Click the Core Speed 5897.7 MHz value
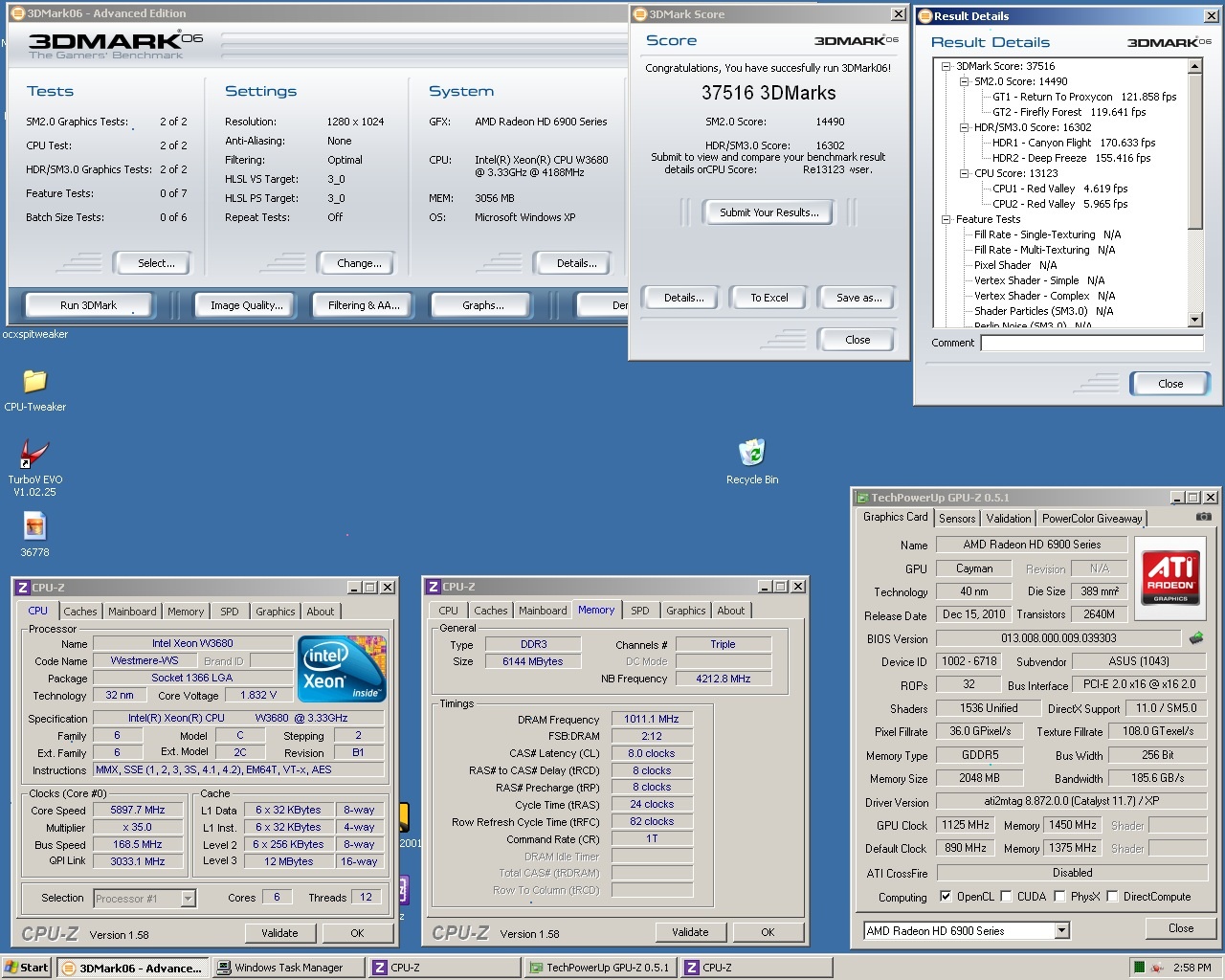Image resolution: width=1225 pixels, height=980 pixels. [x=138, y=810]
